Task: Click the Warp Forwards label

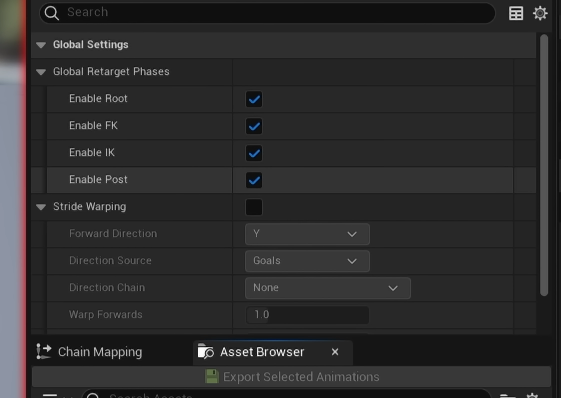Action: [106, 314]
